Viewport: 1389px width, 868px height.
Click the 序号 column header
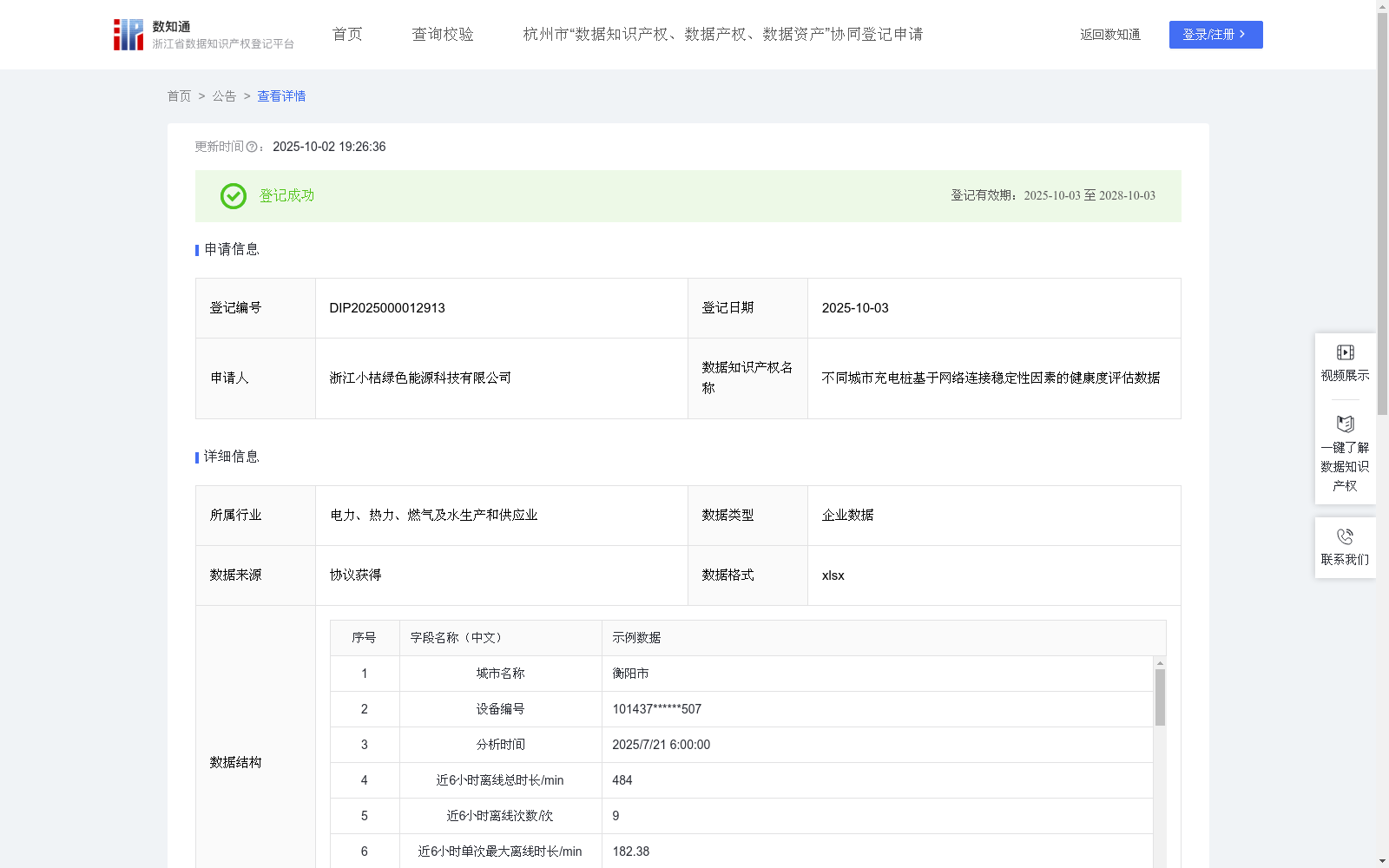coord(364,638)
